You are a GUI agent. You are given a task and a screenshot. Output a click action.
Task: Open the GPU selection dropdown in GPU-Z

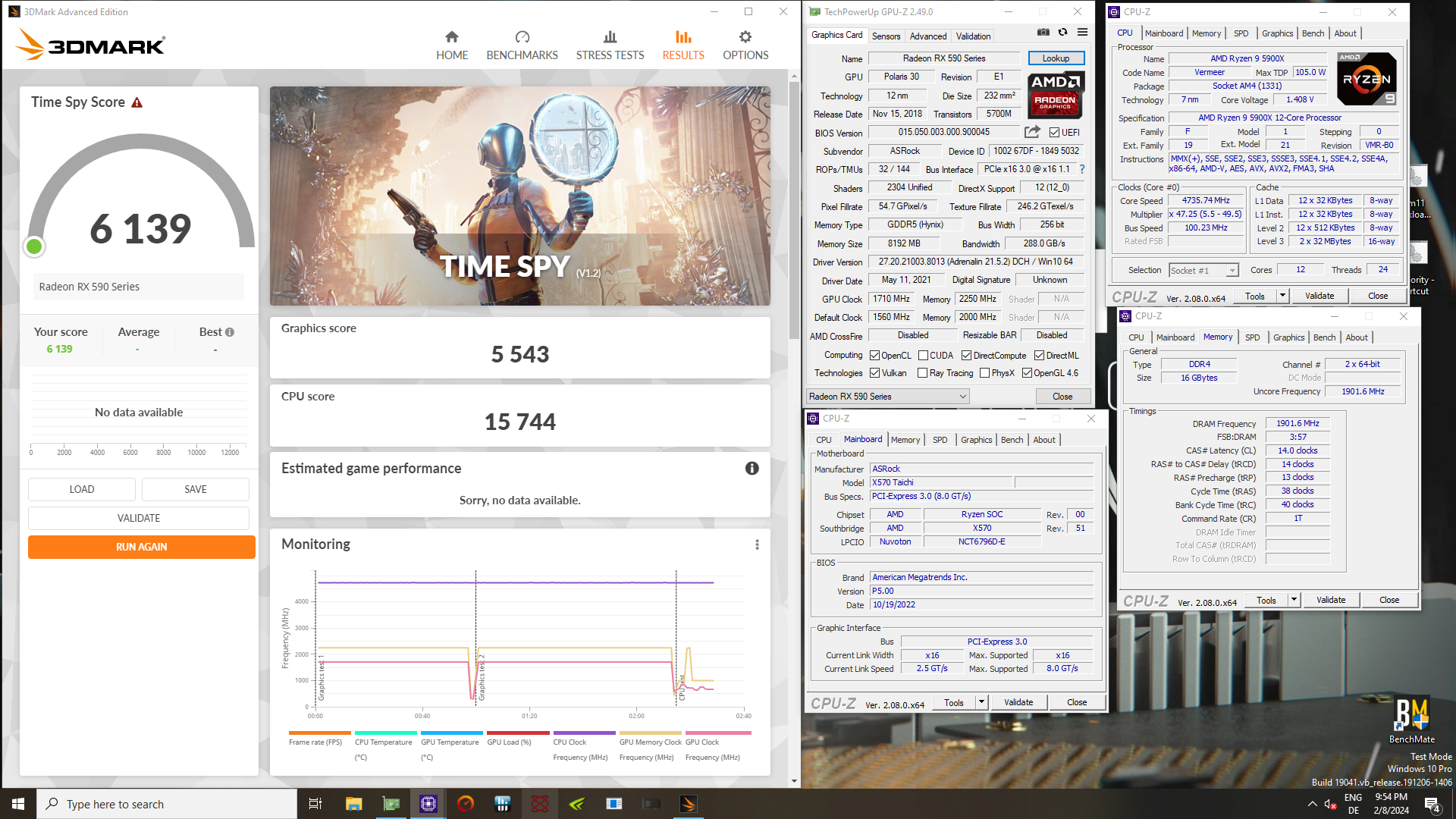click(888, 397)
